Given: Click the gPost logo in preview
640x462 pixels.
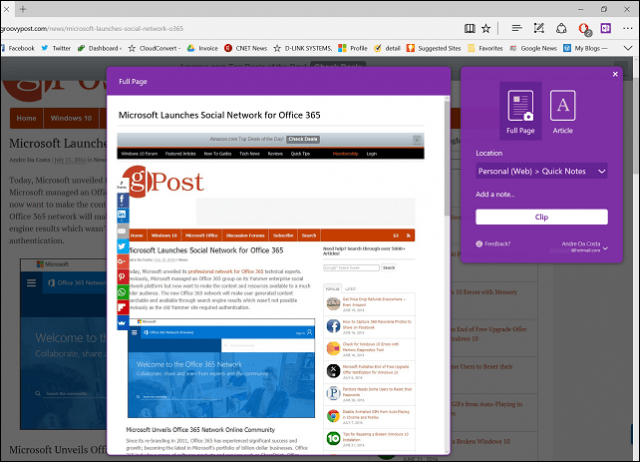Looking at the screenshot, I should pos(163,181).
